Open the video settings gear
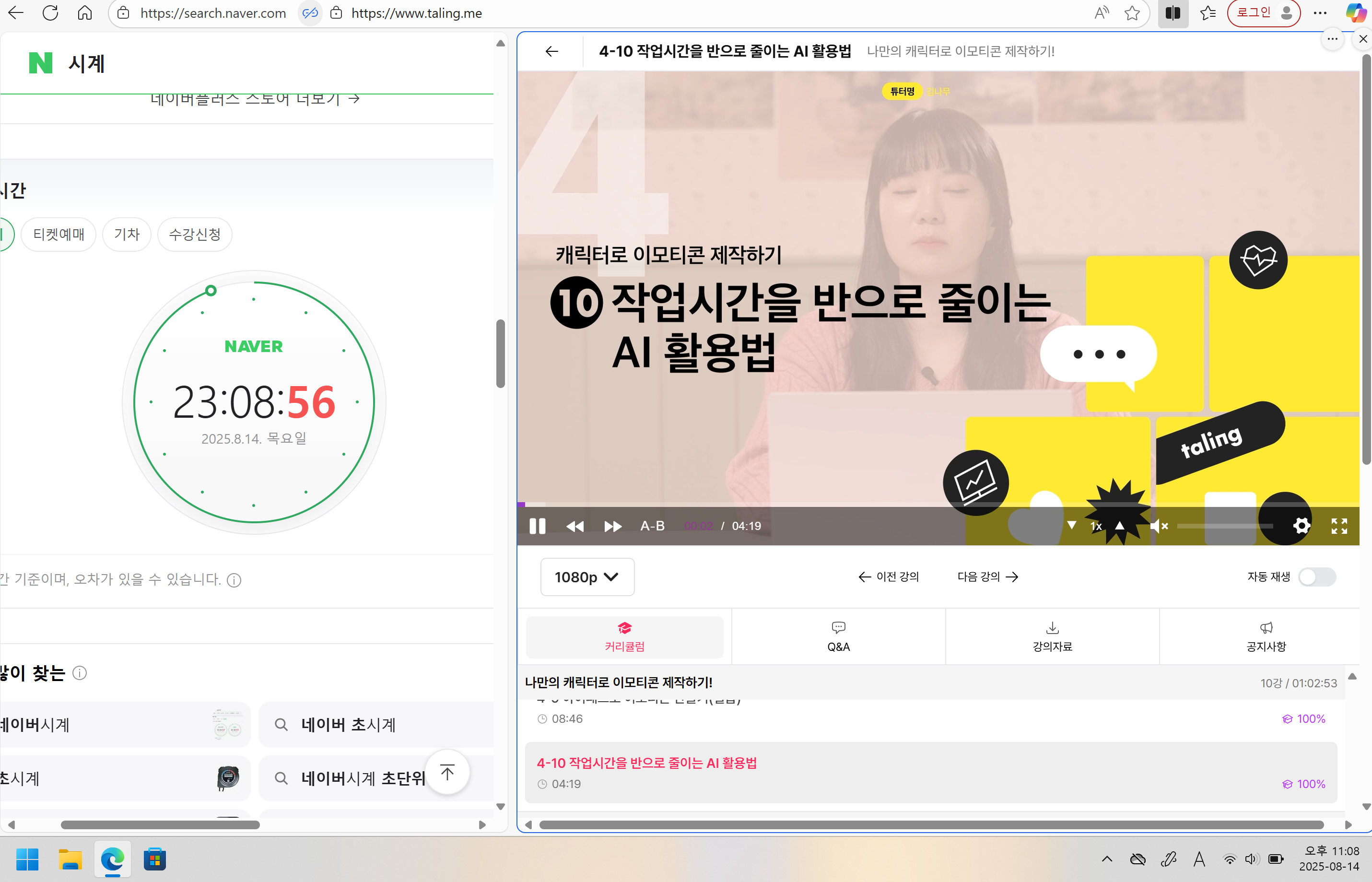Screen dimensions: 1372x882 point(1301,526)
